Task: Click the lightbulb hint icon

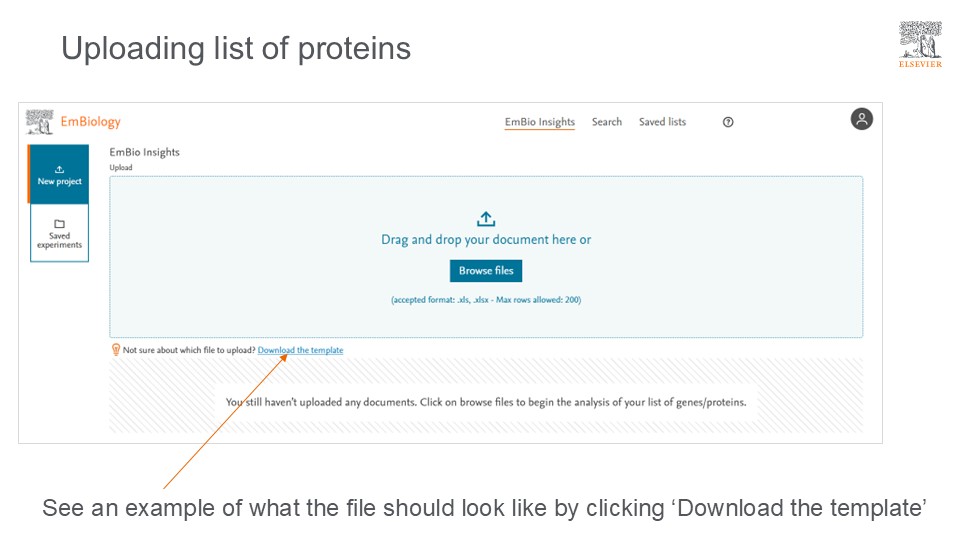Action: coord(116,350)
